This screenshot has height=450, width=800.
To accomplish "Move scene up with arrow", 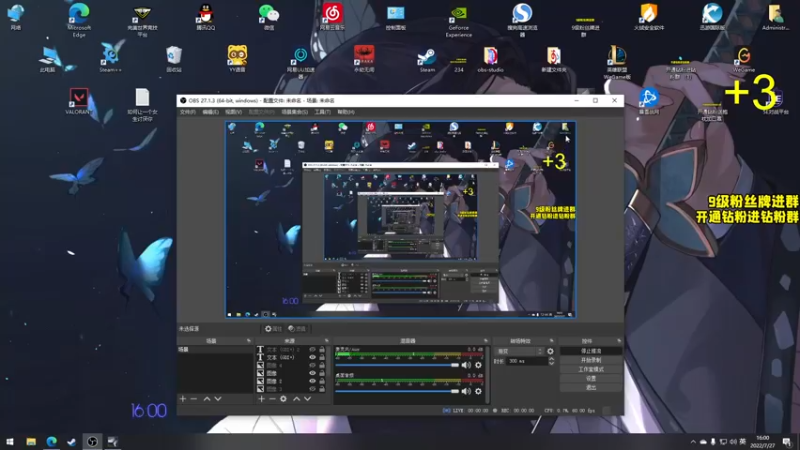I will (x=207, y=398).
